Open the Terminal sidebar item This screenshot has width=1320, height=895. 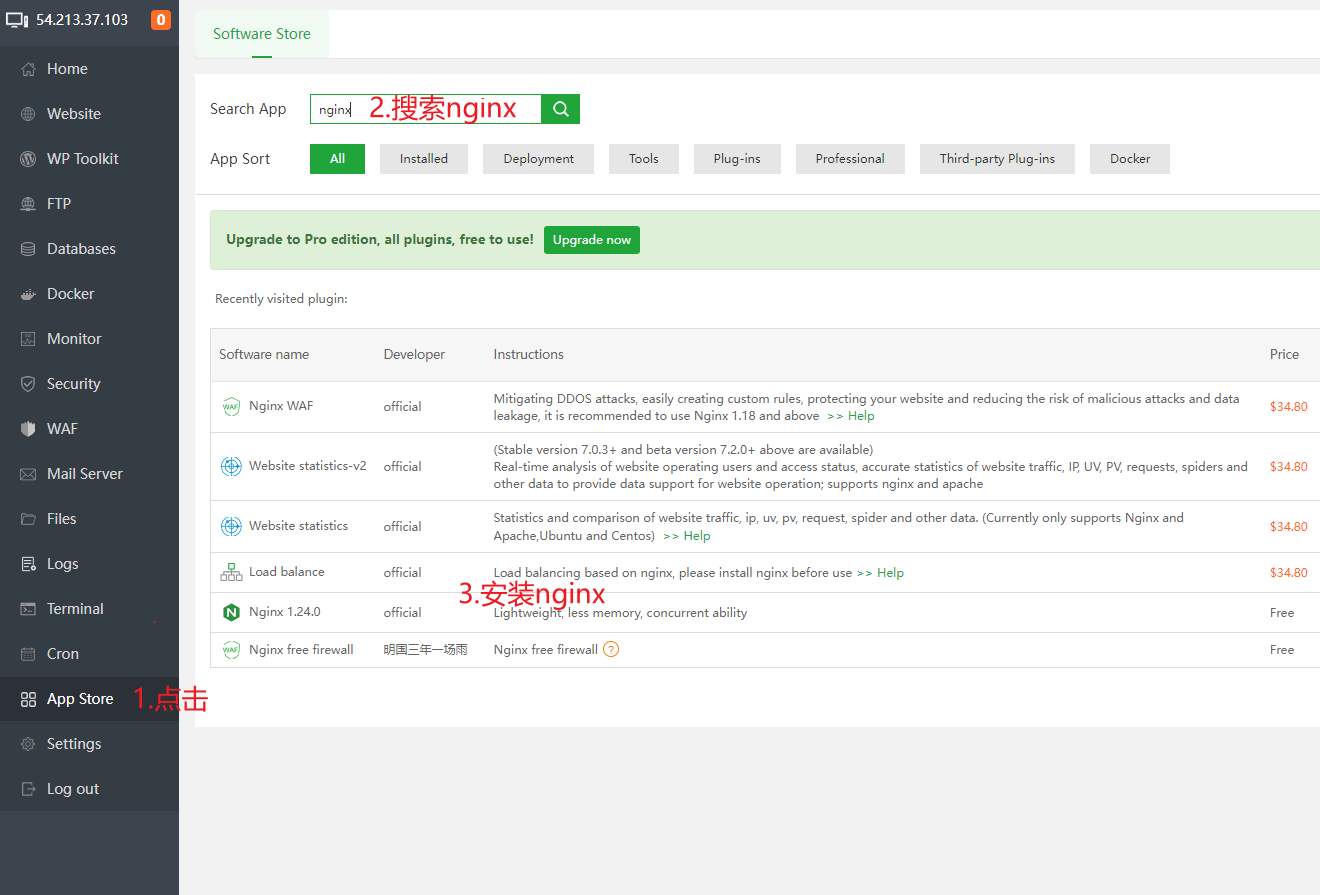pyautogui.click(x=75, y=609)
